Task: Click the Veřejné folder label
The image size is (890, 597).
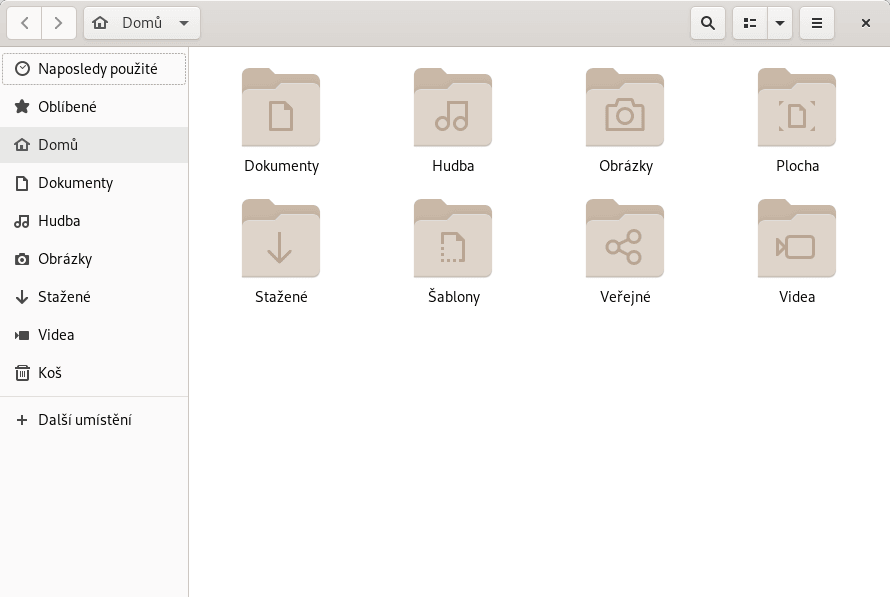Action: coord(625,297)
